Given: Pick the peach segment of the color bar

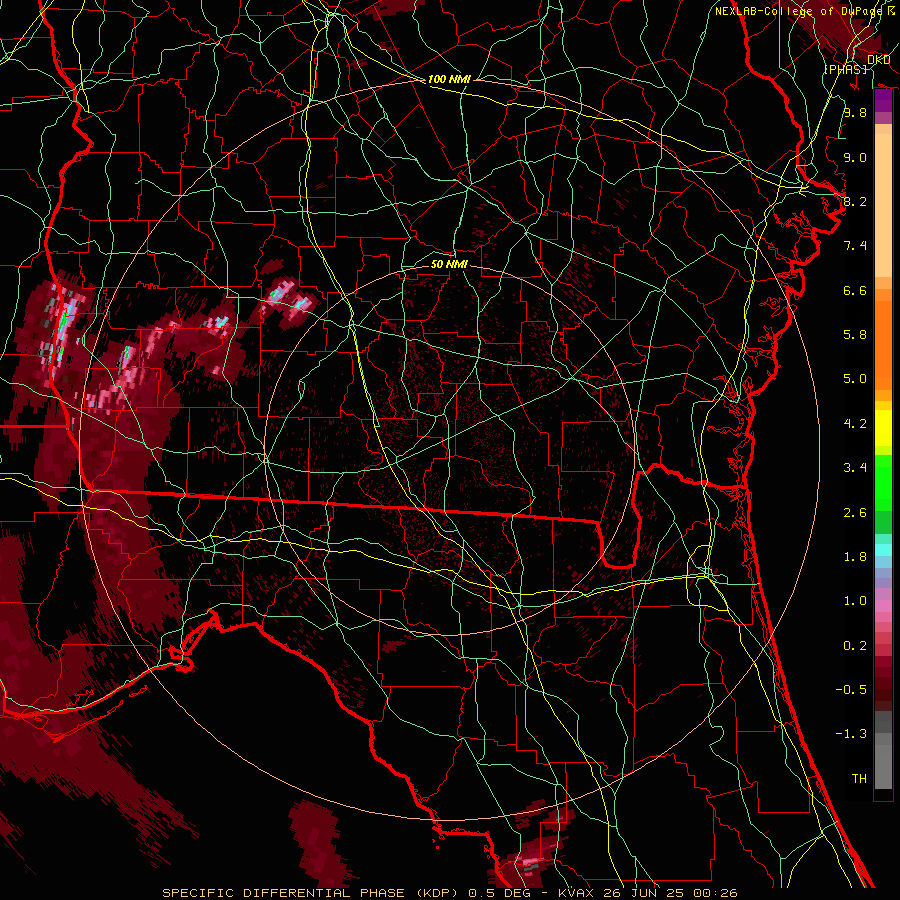Looking at the screenshot, I should pyautogui.click(x=883, y=201).
